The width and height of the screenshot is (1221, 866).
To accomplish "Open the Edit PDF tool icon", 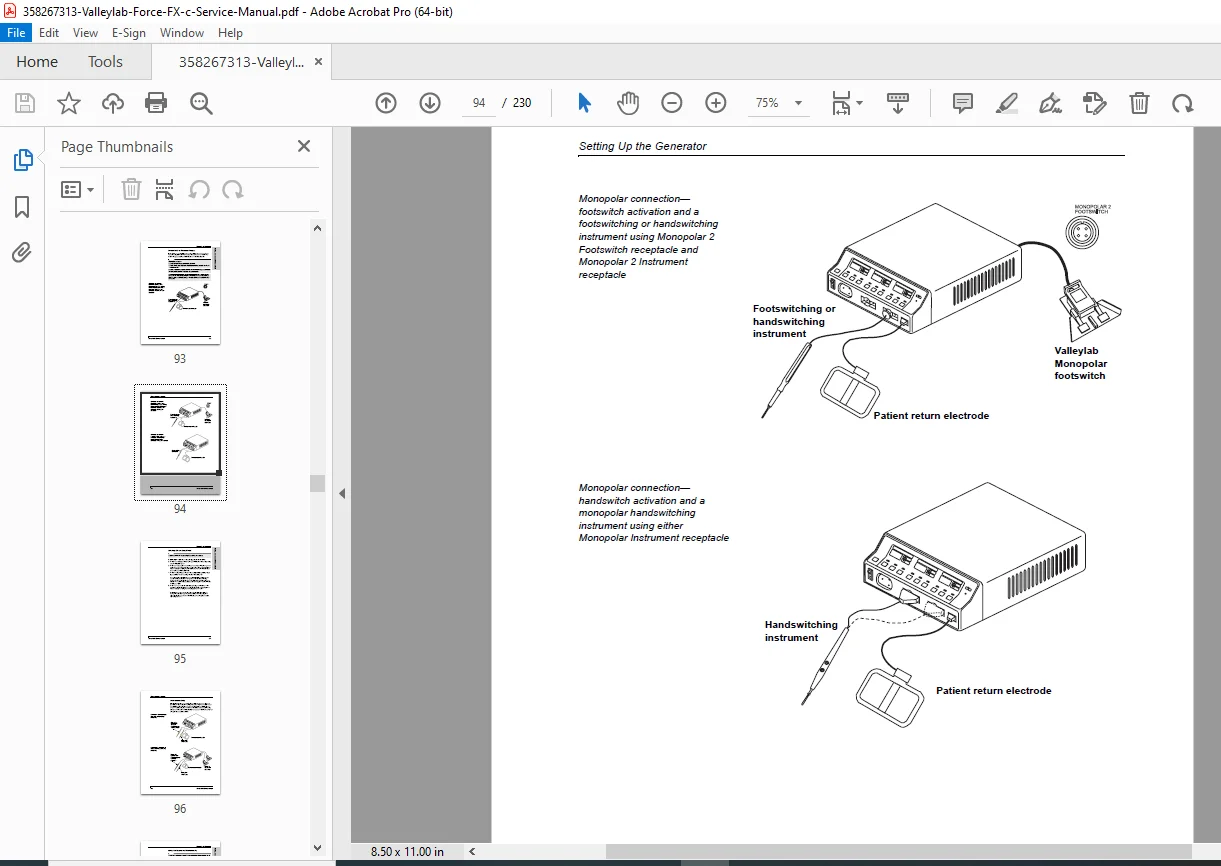I will [x=1095, y=103].
